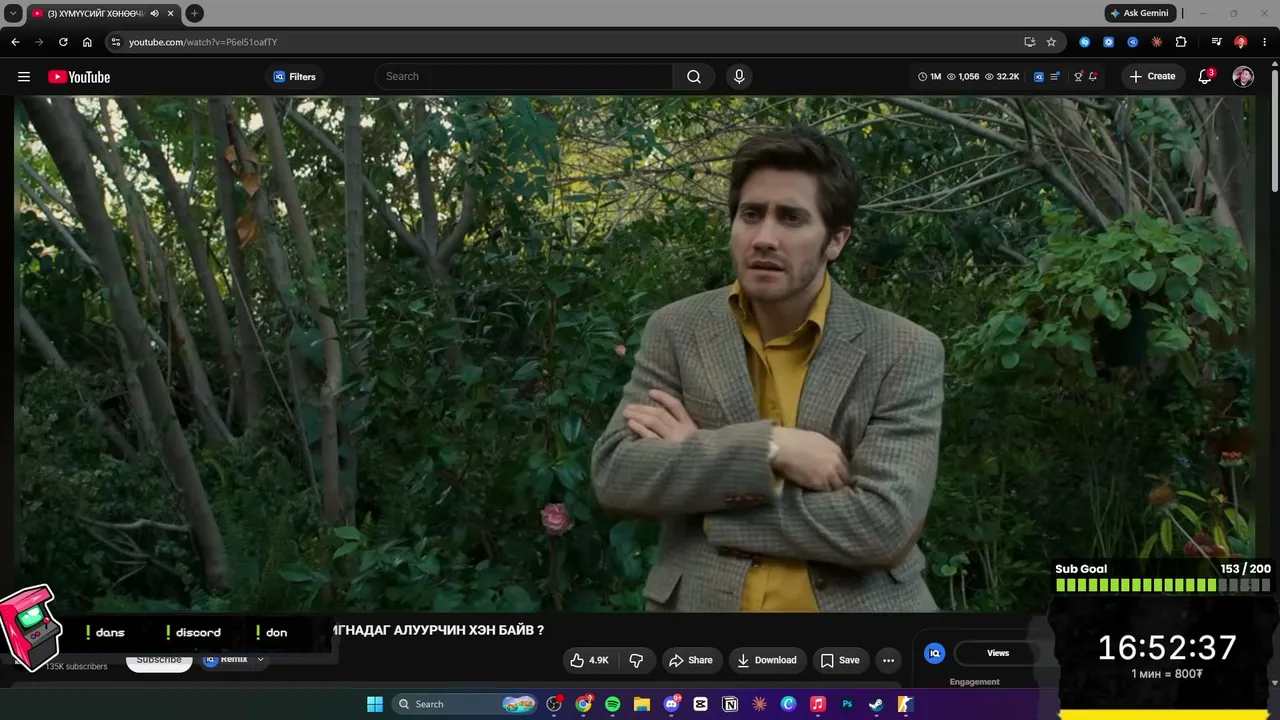This screenshot has width=1280, height=720.
Task: Open more actions ellipsis below the video
Action: 888,660
